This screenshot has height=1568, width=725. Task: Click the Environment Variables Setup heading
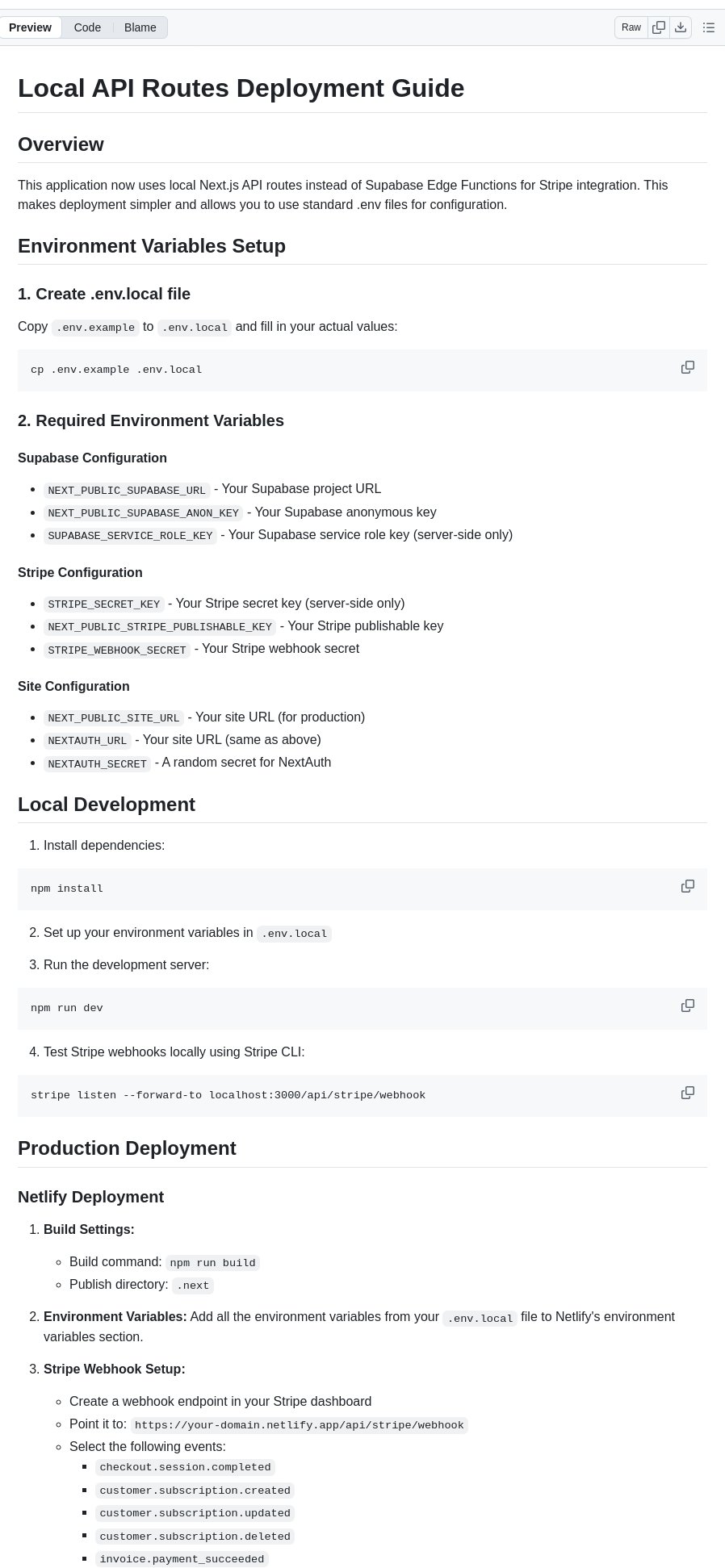[152, 246]
